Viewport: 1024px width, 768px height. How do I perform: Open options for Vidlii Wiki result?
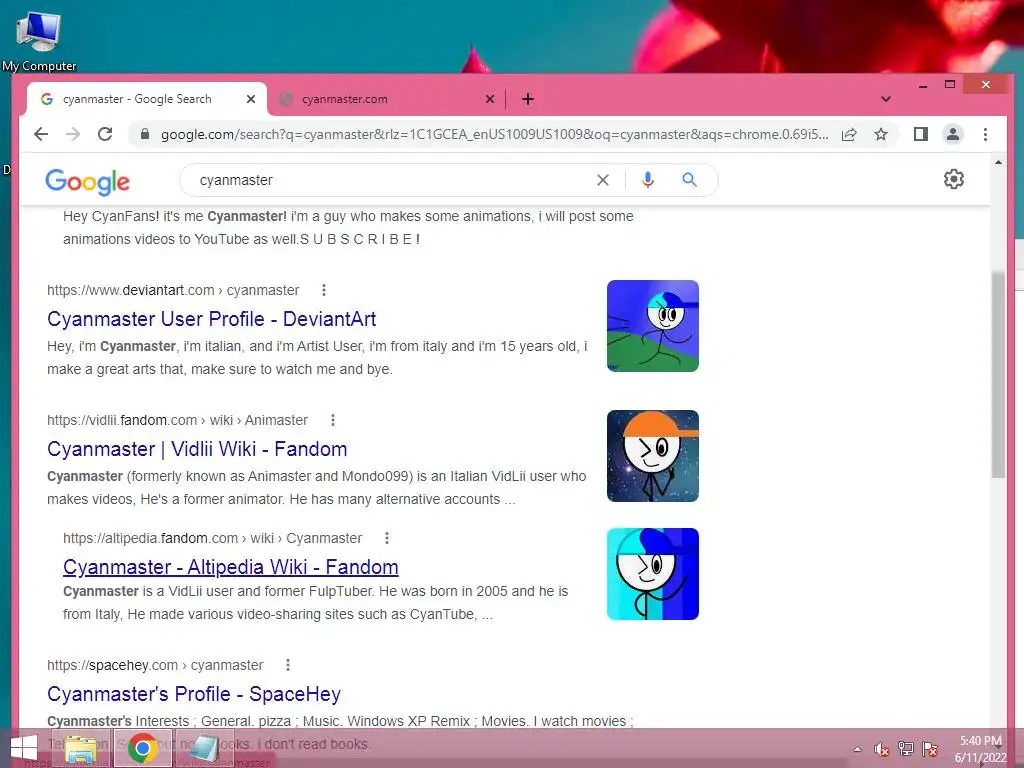(333, 420)
